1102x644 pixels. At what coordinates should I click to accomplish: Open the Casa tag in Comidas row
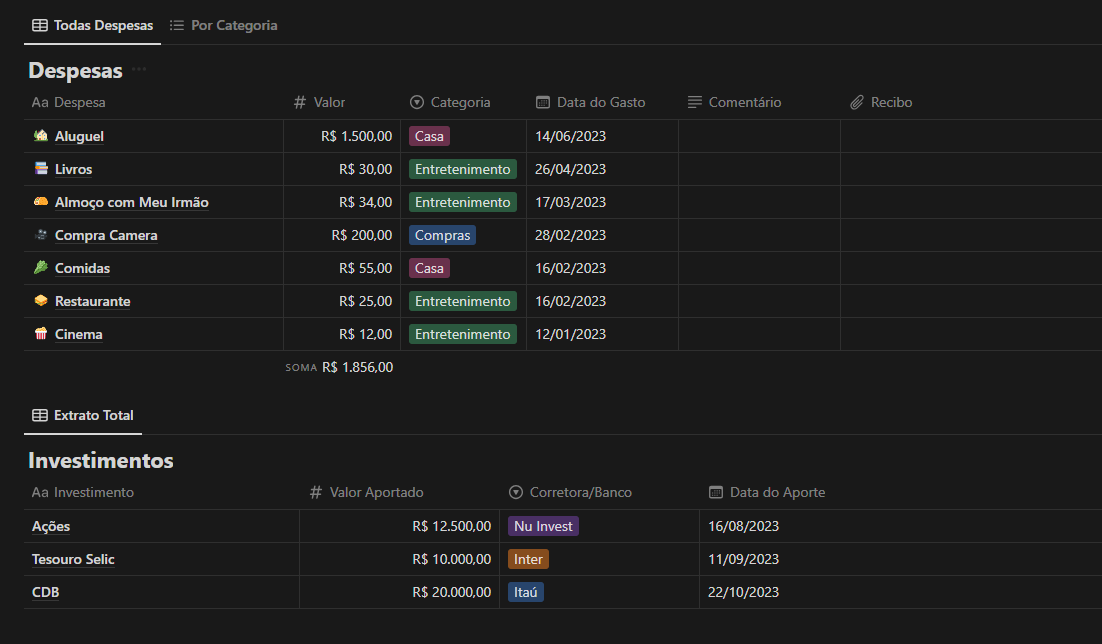(429, 269)
